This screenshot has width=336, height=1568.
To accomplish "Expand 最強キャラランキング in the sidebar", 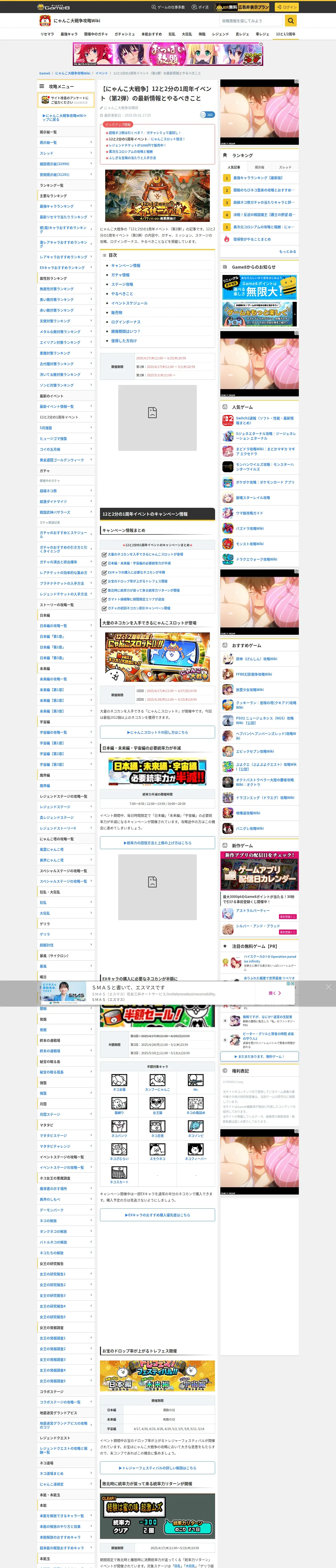I will point(66,206).
